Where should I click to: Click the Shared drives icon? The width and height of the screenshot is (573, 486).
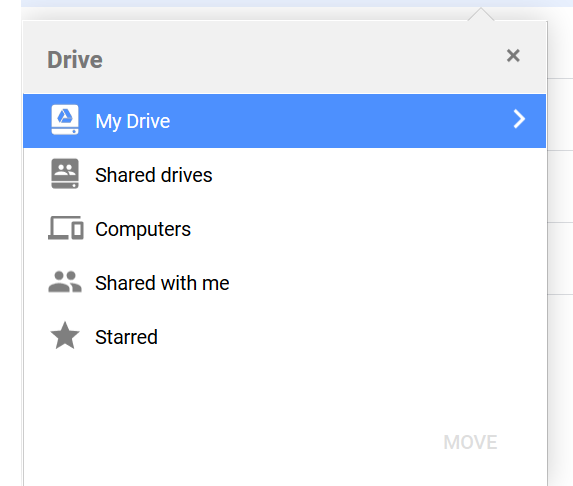point(65,174)
